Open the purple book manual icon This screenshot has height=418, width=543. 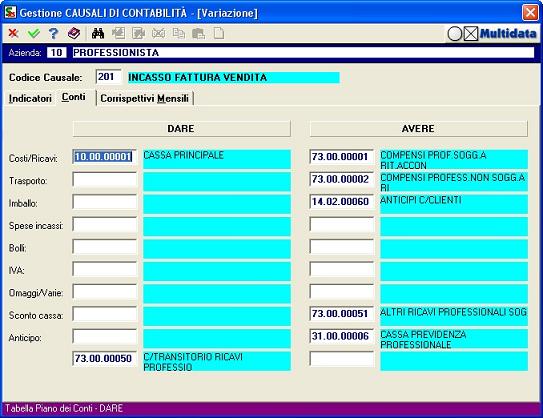74,33
